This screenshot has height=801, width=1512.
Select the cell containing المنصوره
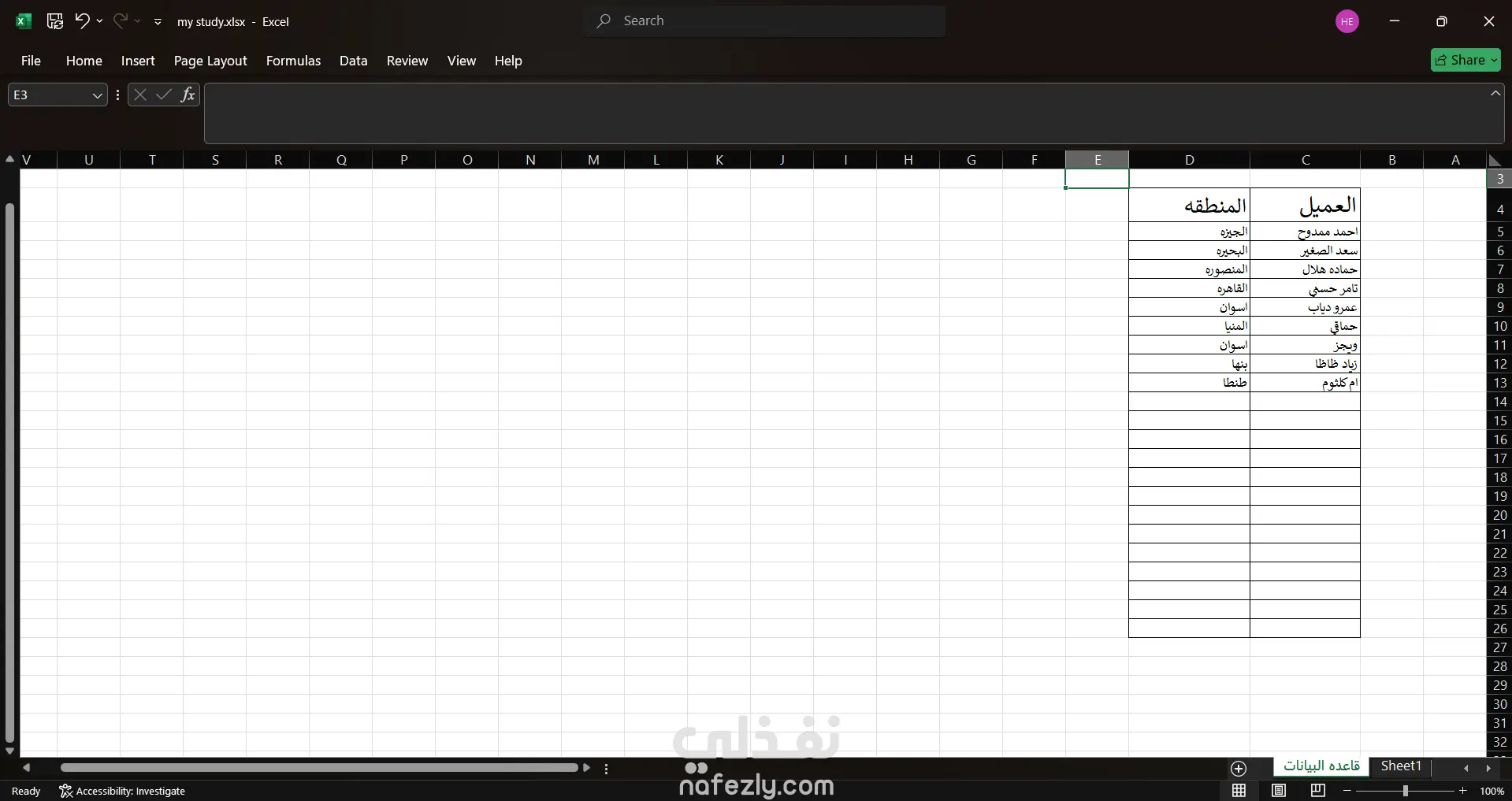click(1189, 269)
